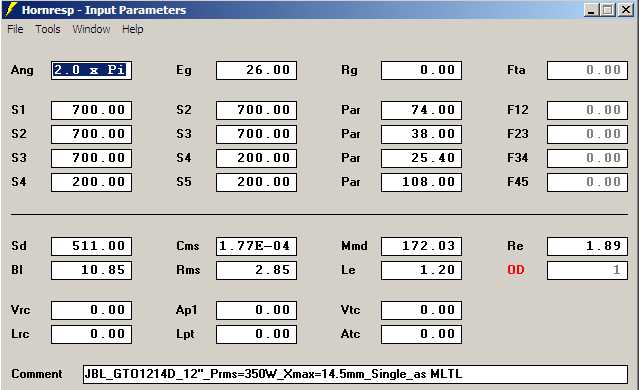
Task: Click the F45 field
Action: 587,182
